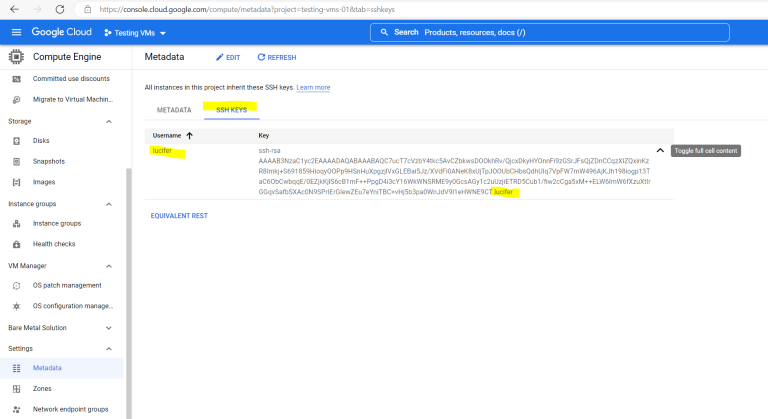
Task: Click the Key column header
Action: pos(264,136)
